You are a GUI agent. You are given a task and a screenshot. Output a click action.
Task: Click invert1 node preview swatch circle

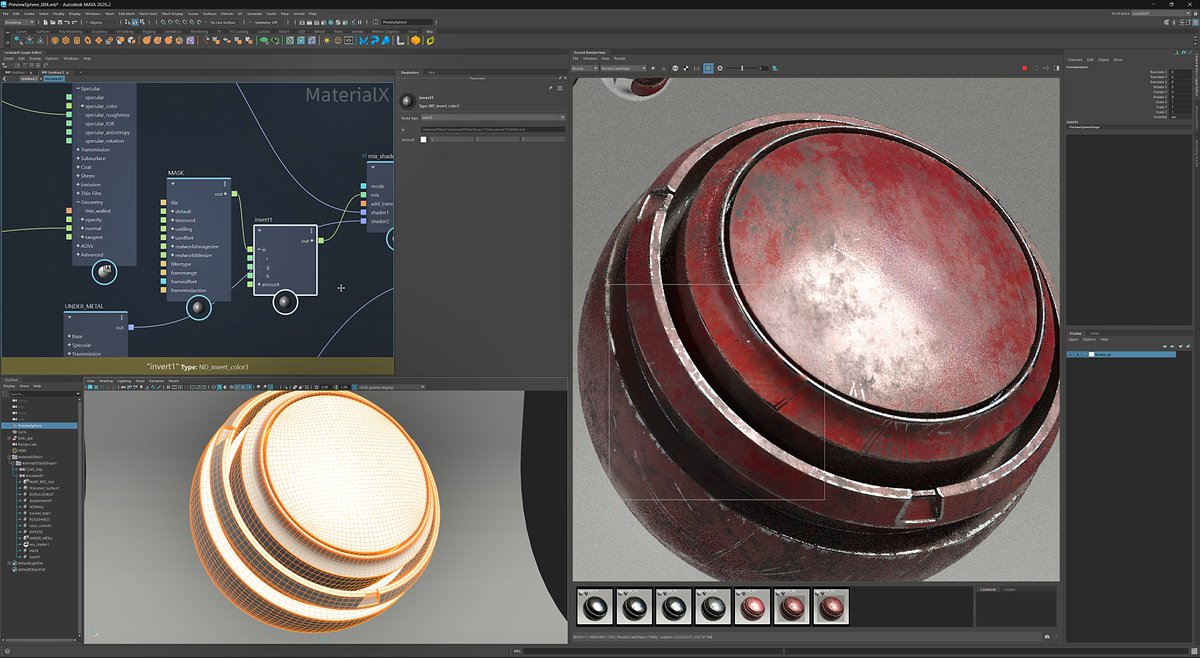click(285, 303)
